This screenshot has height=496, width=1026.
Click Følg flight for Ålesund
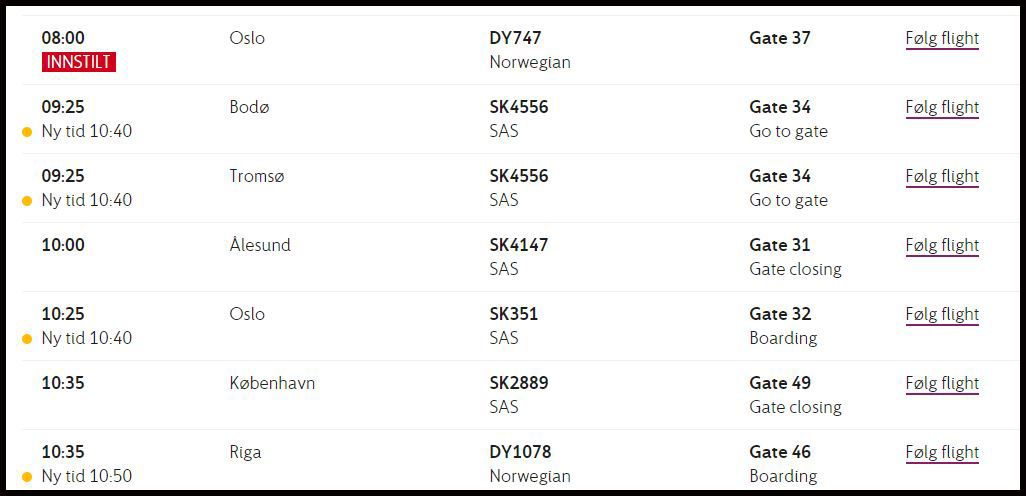(942, 246)
